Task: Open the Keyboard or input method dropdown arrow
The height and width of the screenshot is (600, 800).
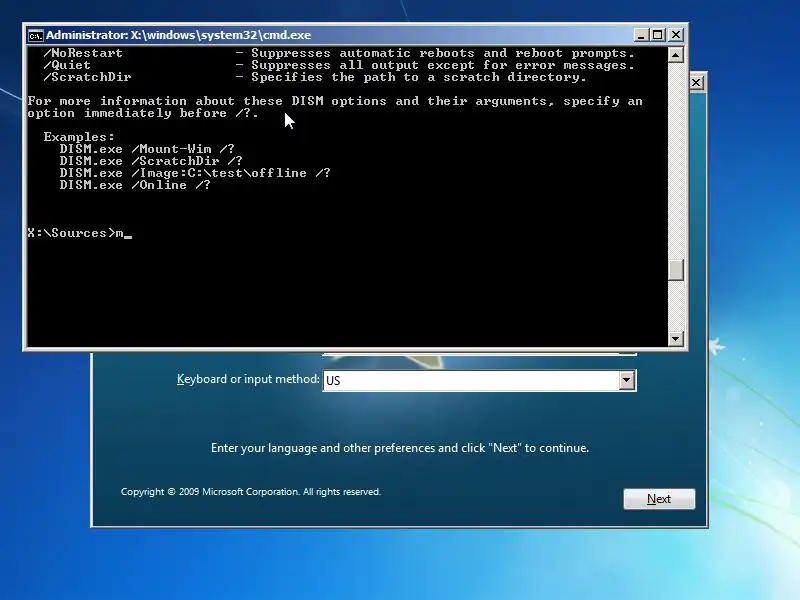Action: point(627,380)
